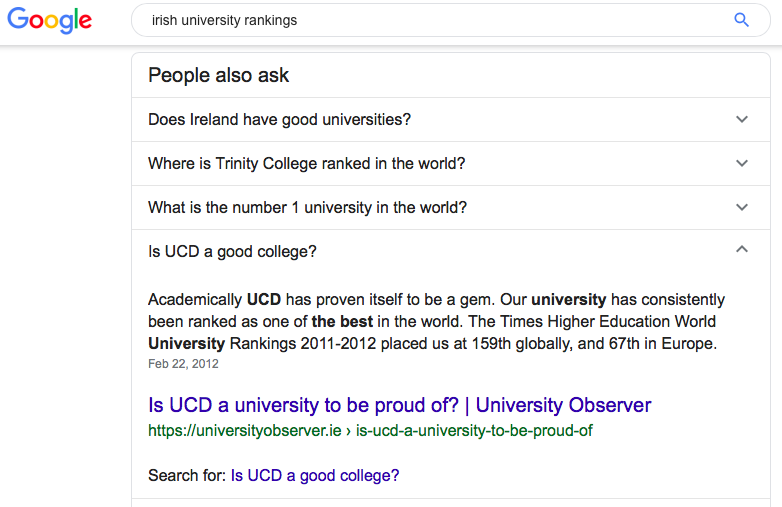
Task: Click the Google logo
Action: click(x=49, y=20)
